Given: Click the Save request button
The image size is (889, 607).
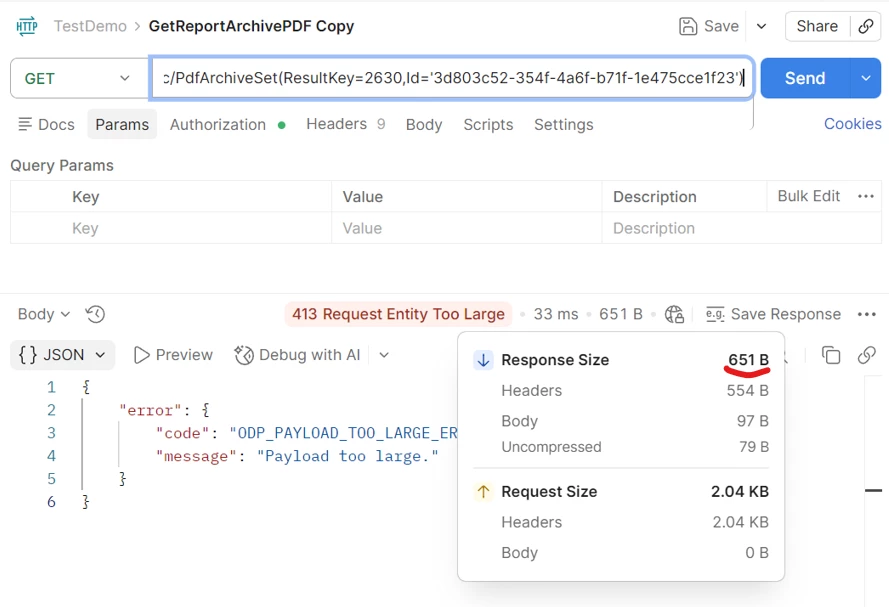Looking at the screenshot, I should (x=709, y=26).
